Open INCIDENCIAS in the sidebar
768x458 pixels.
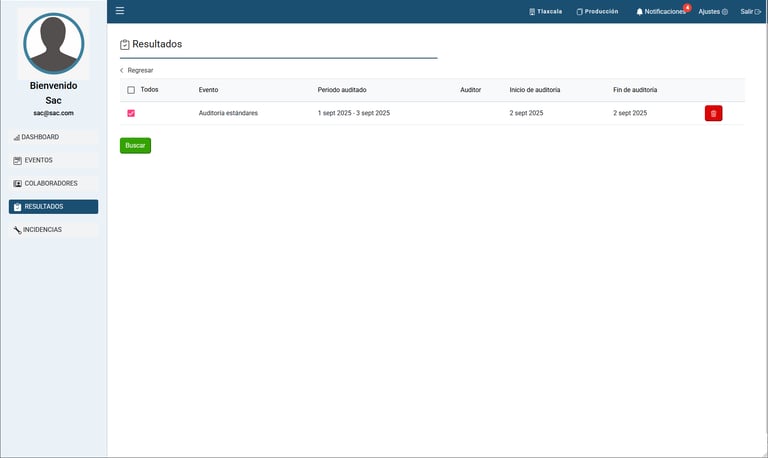[x=53, y=230]
